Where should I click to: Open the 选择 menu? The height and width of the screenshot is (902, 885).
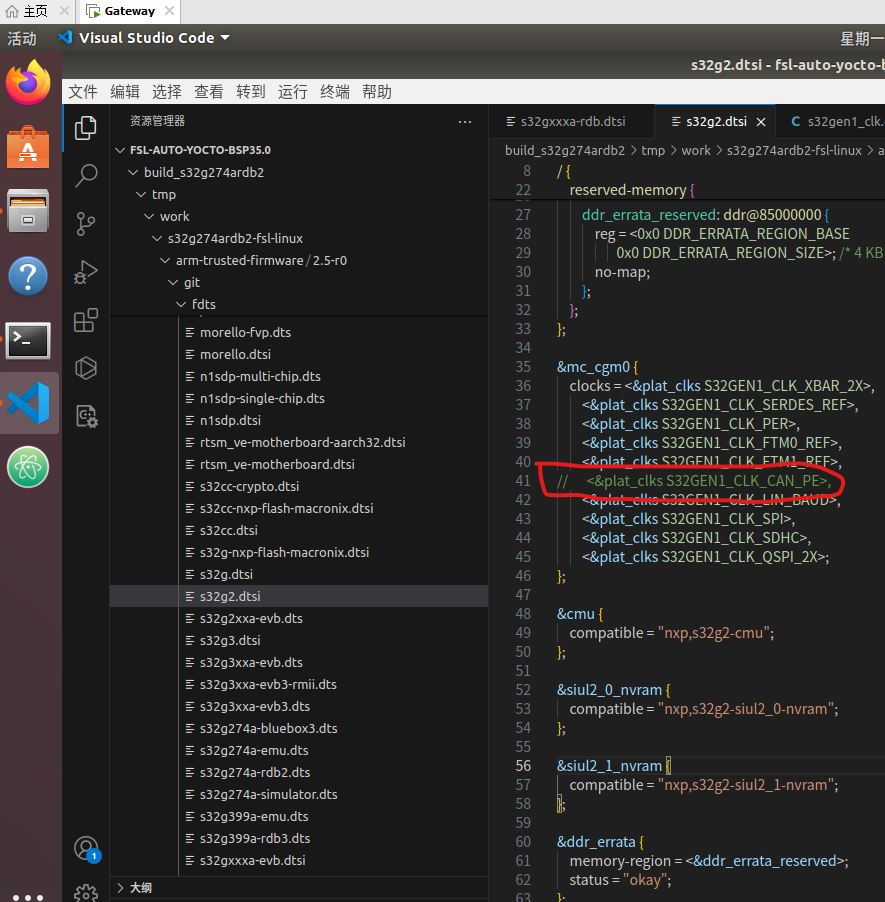pyautogui.click(x=167, y=91)
